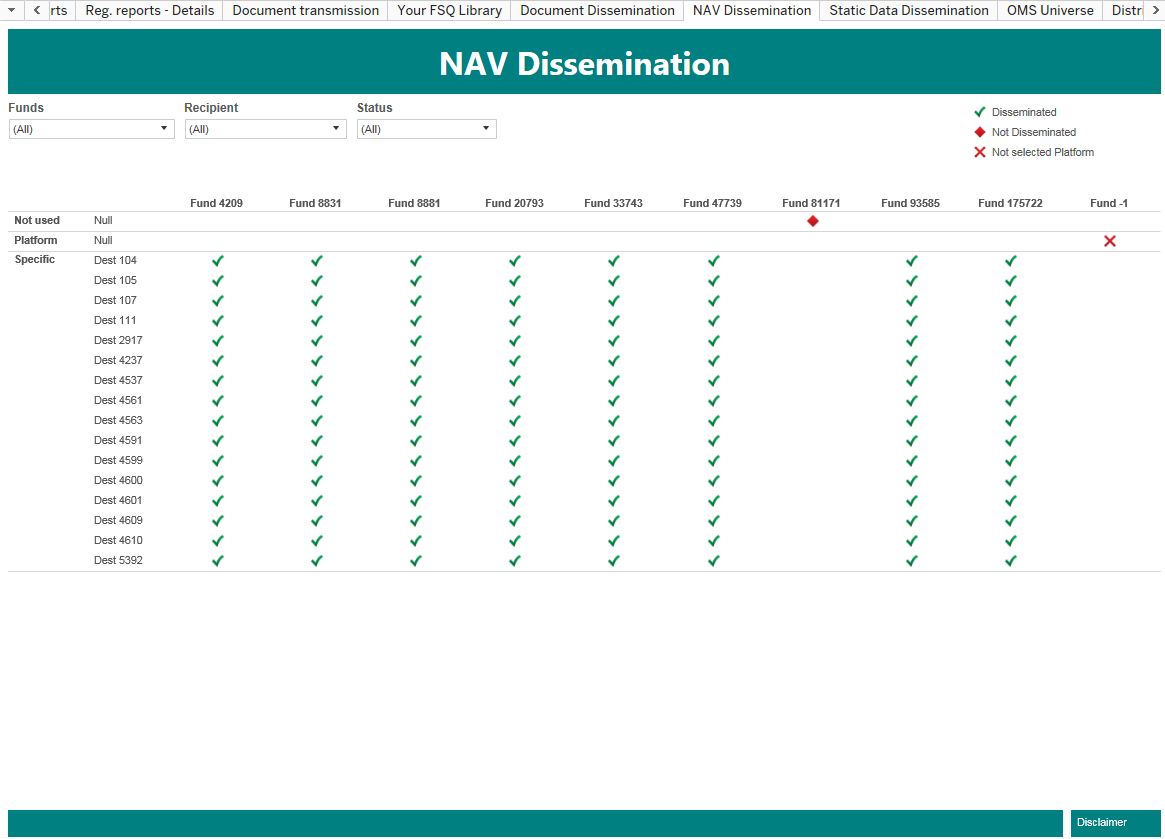Click the checkmark for Dest 4600, Fund 33743
Screen dimensions: 1165x839
point(613,481)
